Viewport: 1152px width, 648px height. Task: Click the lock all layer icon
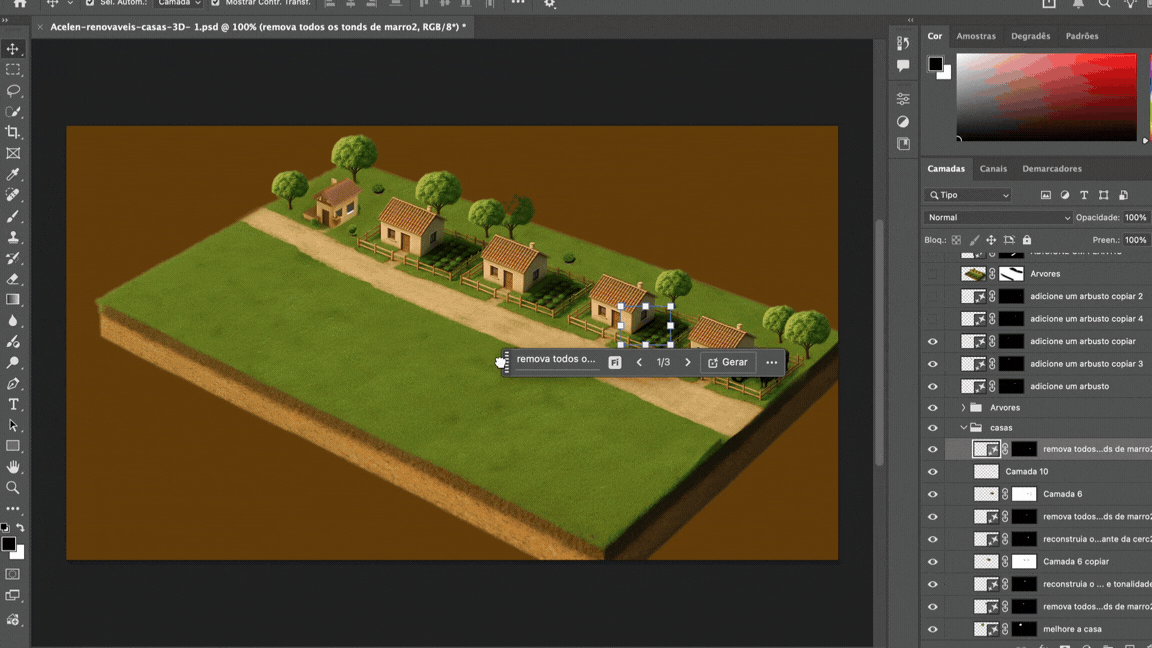(x=1026, y=240)
